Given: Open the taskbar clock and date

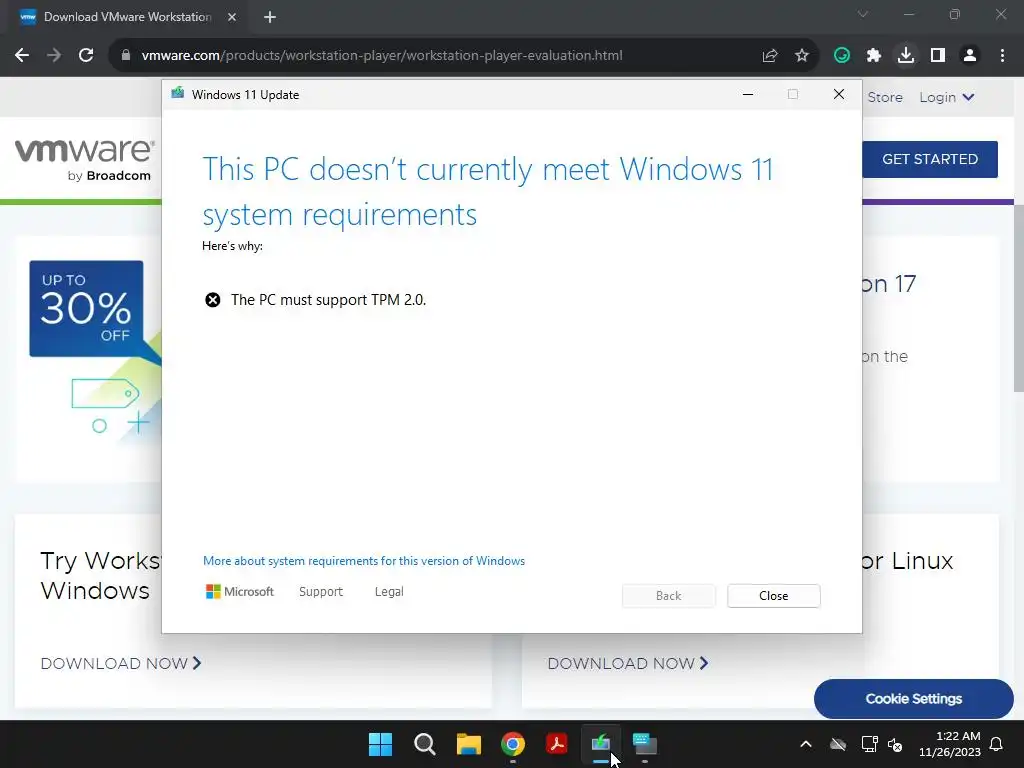Looking at the screenshot, I should click(950, 744).
